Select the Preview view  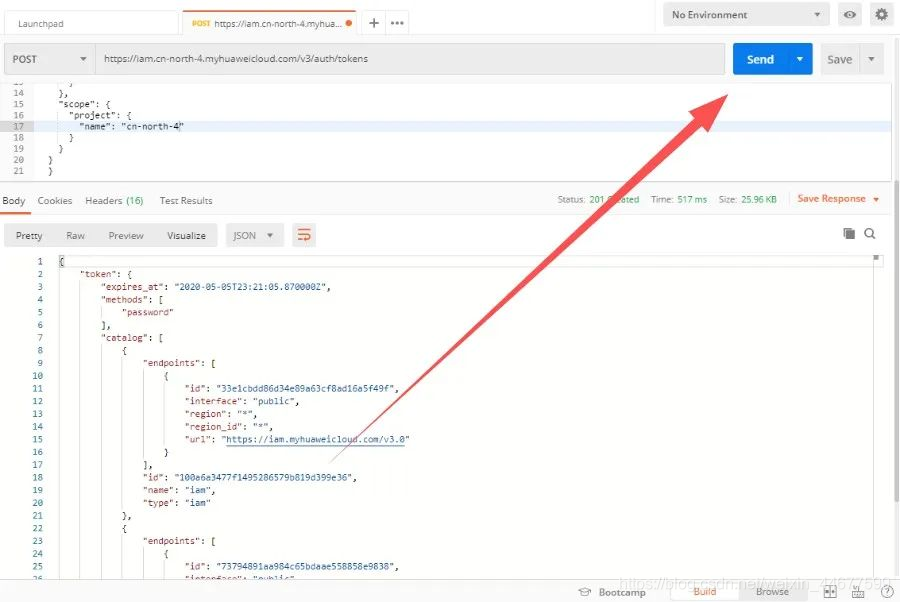(126, 235)
